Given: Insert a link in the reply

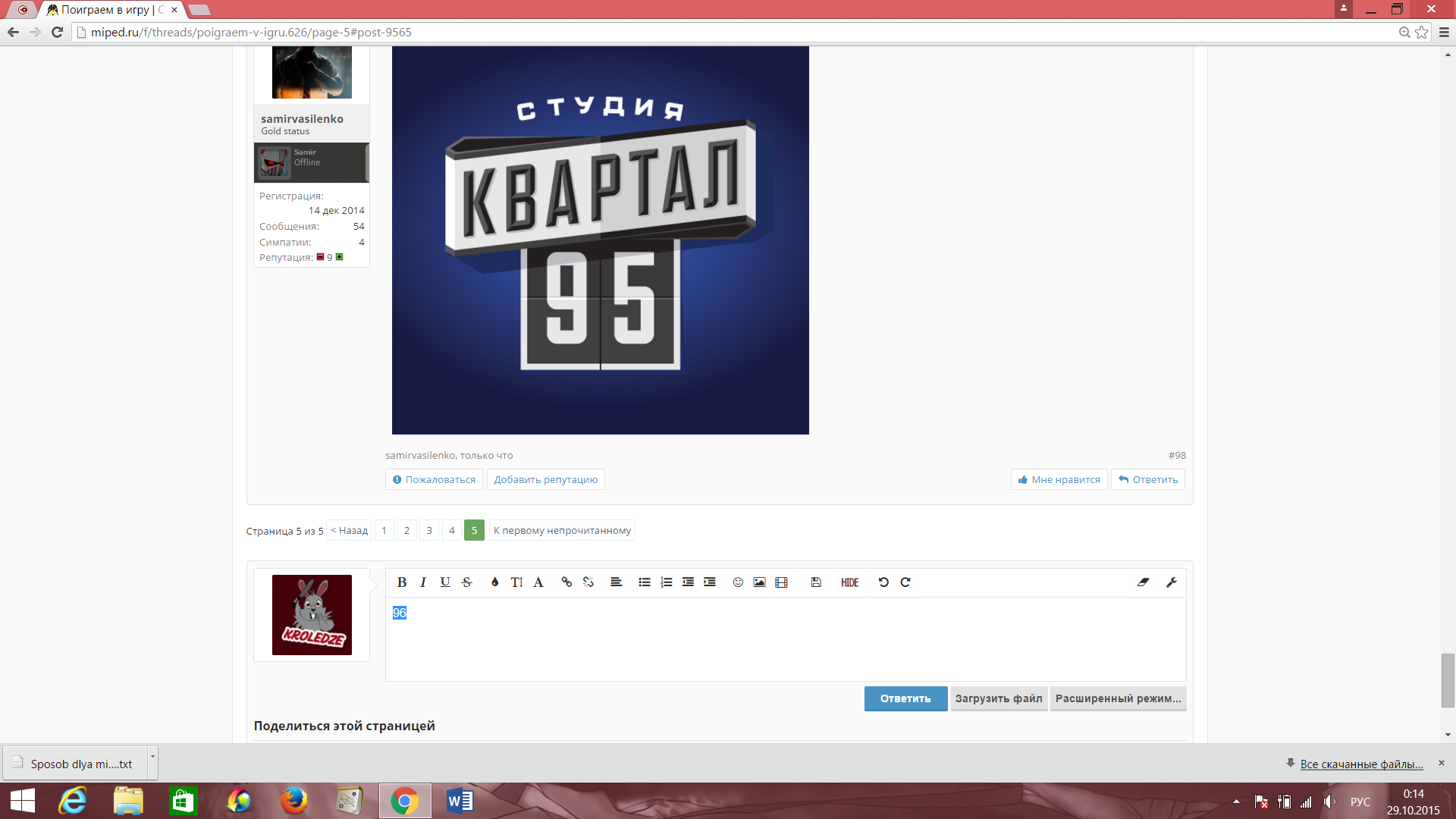Looking at the screenshot, I should tap(566, 582).
